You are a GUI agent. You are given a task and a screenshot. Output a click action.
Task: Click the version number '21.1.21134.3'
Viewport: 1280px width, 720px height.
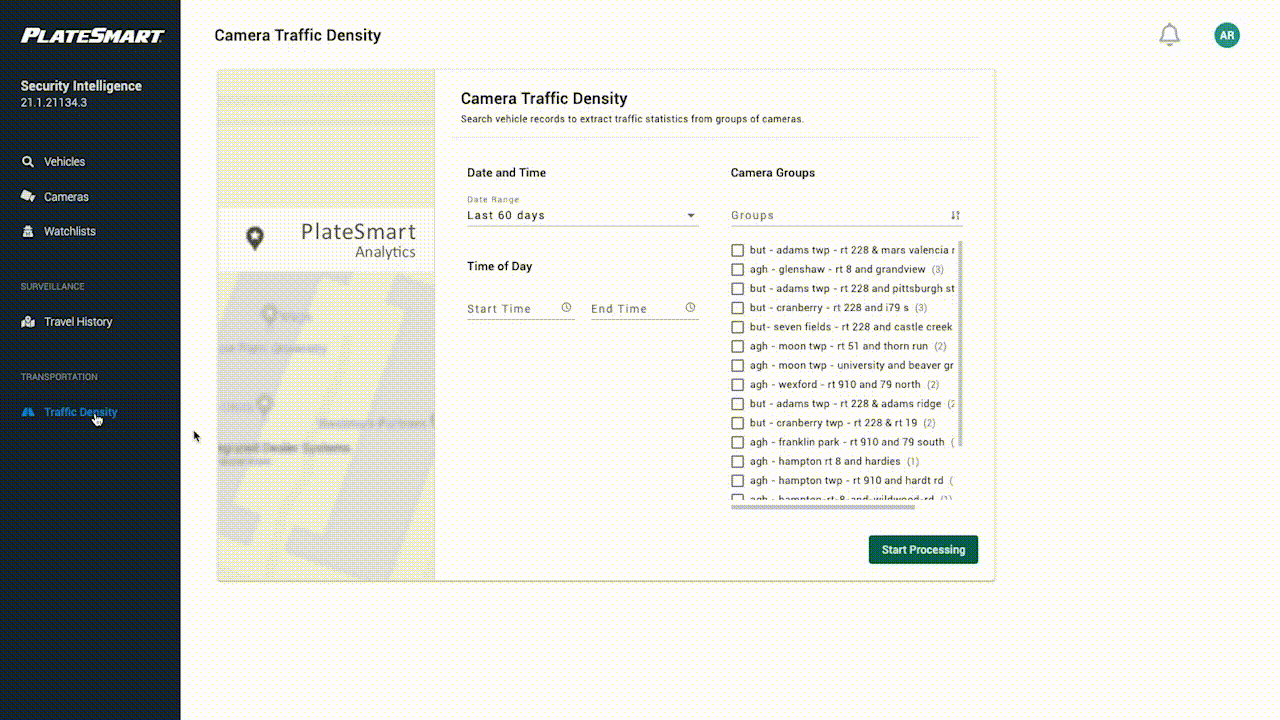click(54, 103)
